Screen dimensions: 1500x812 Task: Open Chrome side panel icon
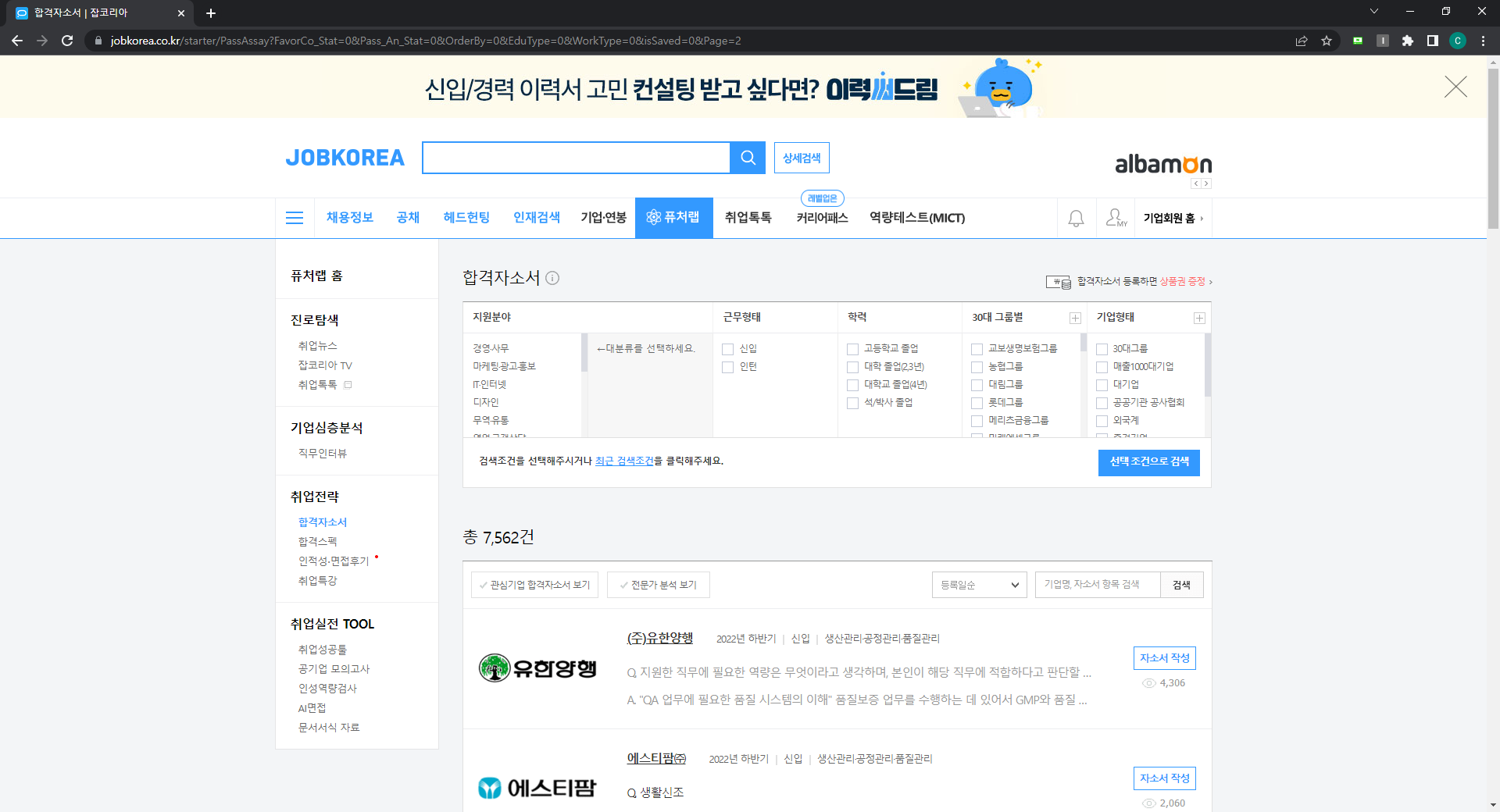click(1433, 41)
